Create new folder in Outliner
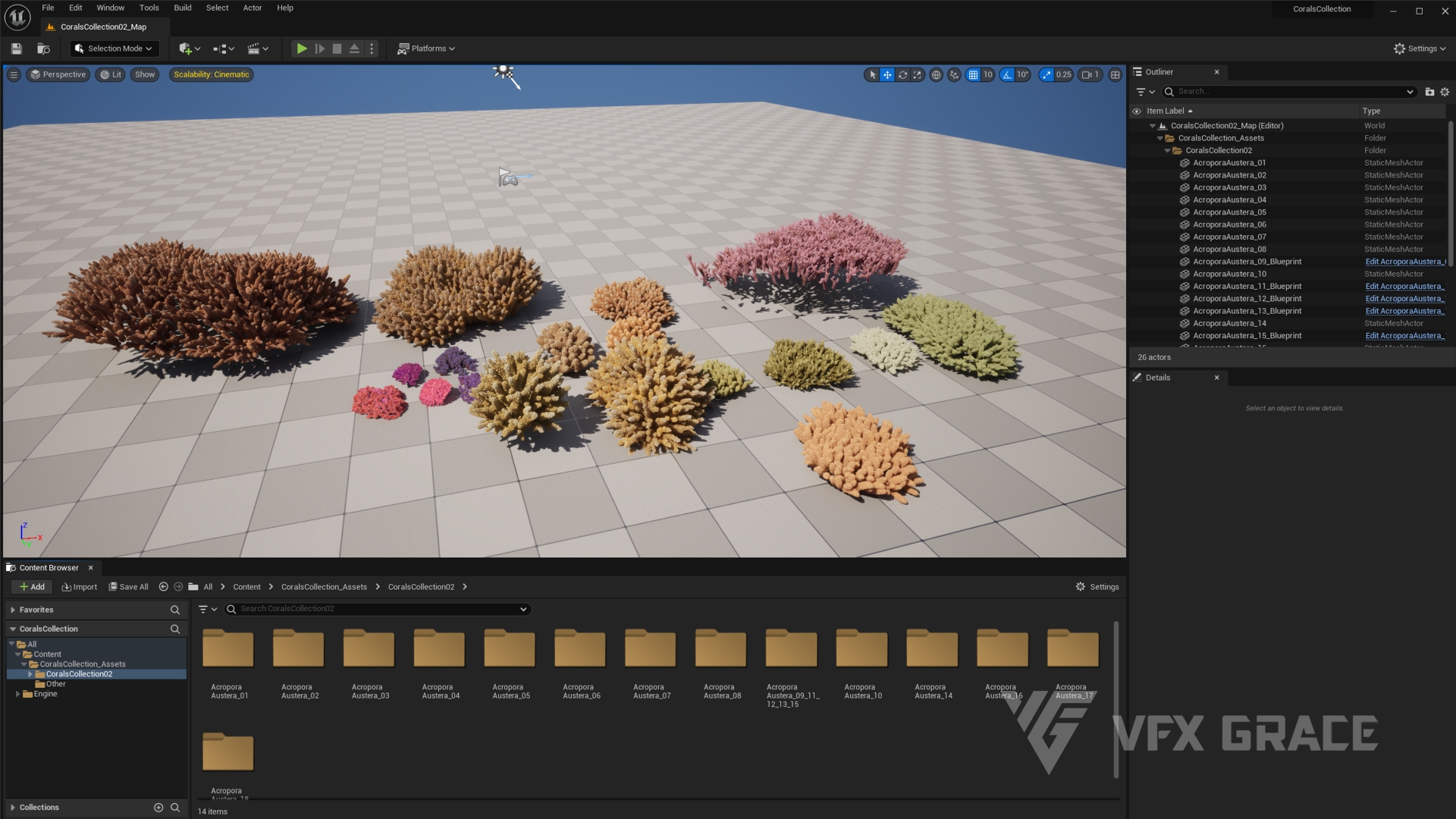This screenshot has width=1456, height=819. click(1429, 92)
